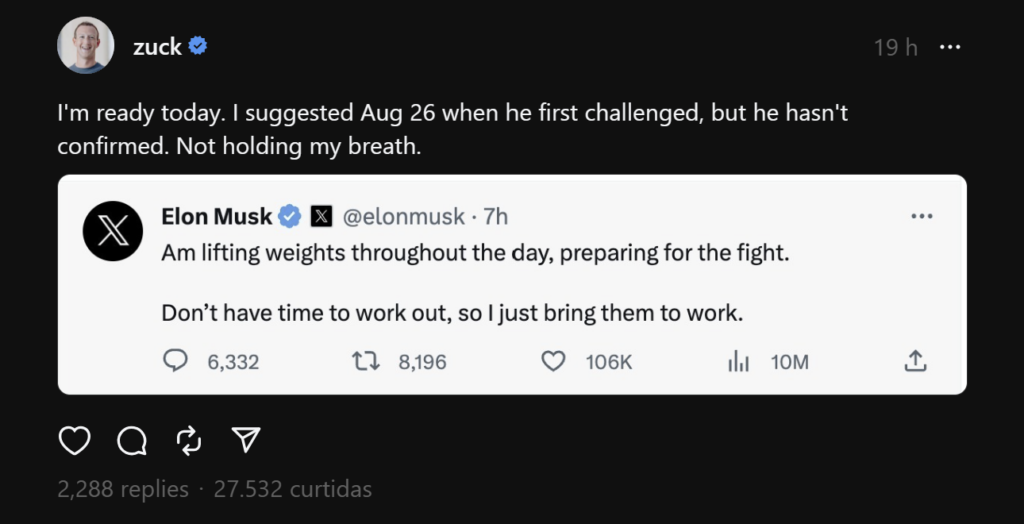Click the 19 h post timestamp
This screenshot has width=1024, height=524.
(x=895, y=47)
